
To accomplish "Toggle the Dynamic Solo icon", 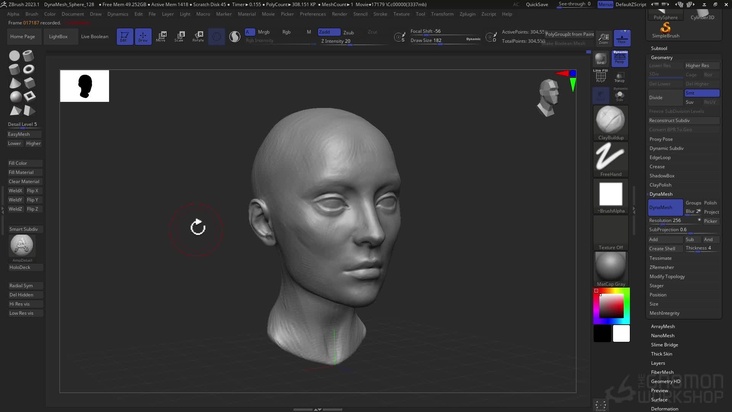I will 620,95.
